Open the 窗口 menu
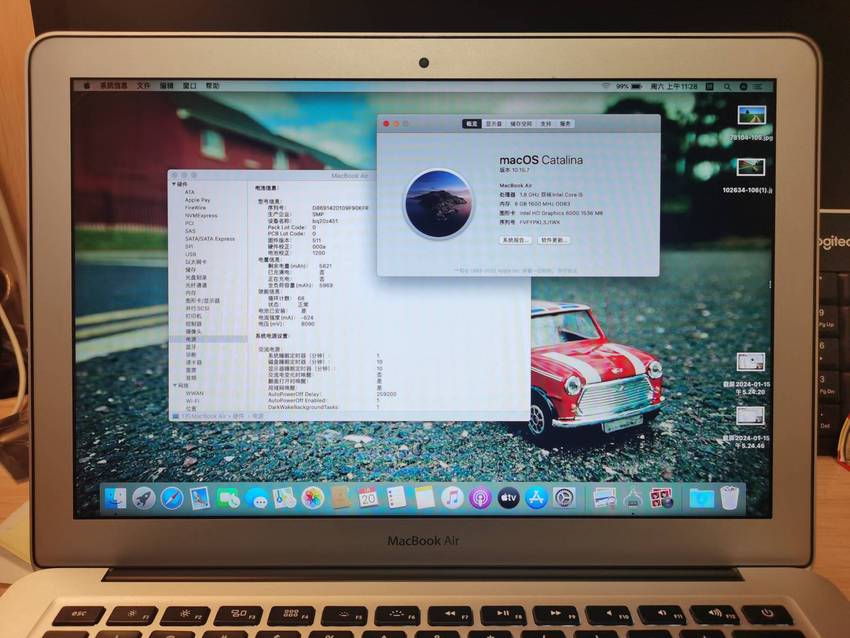Image resolution: width=850 pixels, height=638 pixels. [189, 86]
